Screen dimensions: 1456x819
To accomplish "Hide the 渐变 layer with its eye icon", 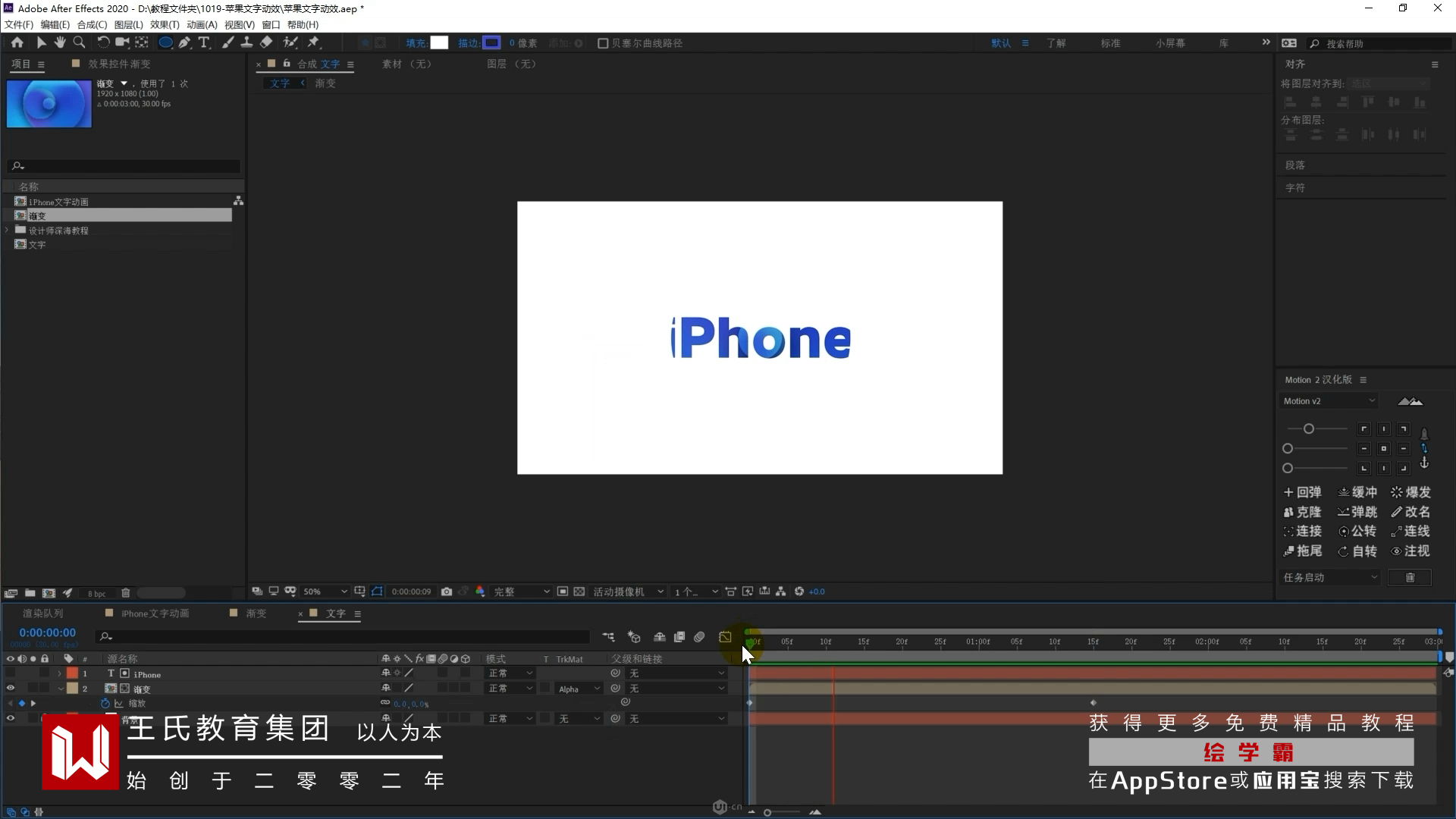I will tap(11, 689).
